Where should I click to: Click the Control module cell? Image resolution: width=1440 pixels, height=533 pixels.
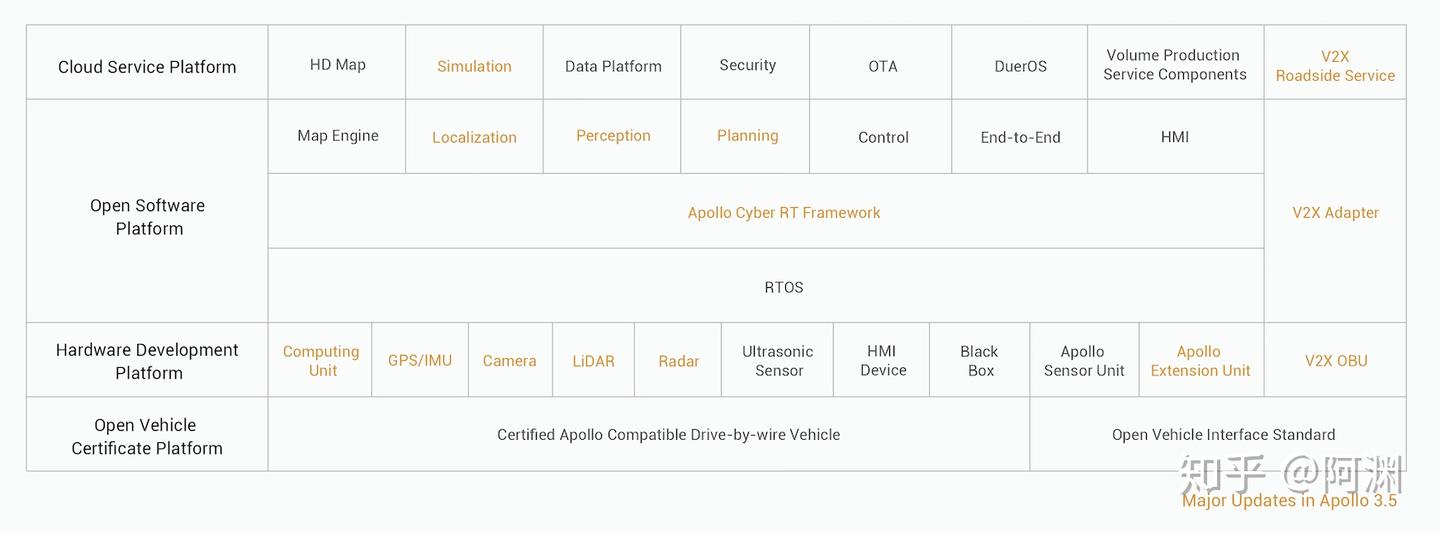[883, 137]
